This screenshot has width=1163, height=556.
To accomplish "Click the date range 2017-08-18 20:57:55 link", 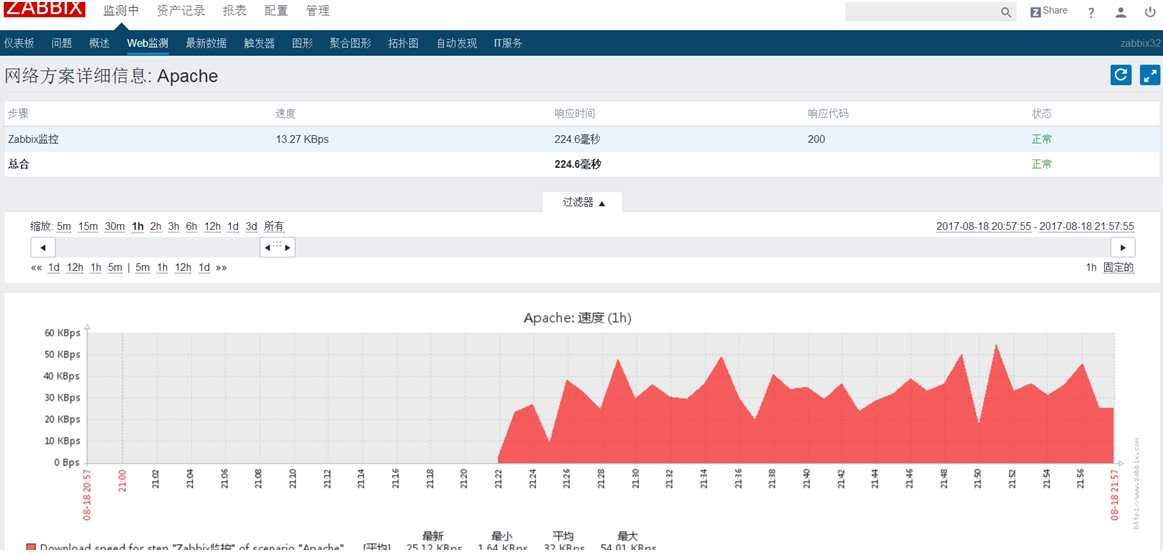I will (984, 226).
